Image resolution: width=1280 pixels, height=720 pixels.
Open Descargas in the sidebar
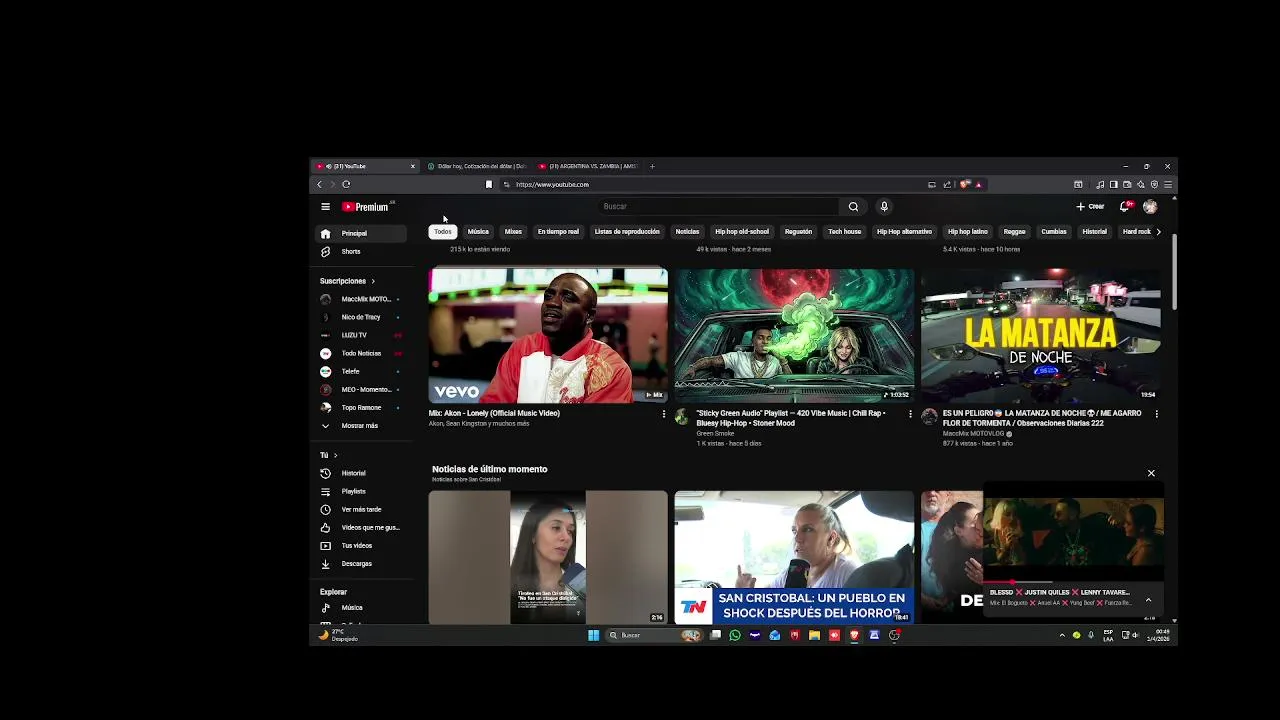click(x=360, y=563)
